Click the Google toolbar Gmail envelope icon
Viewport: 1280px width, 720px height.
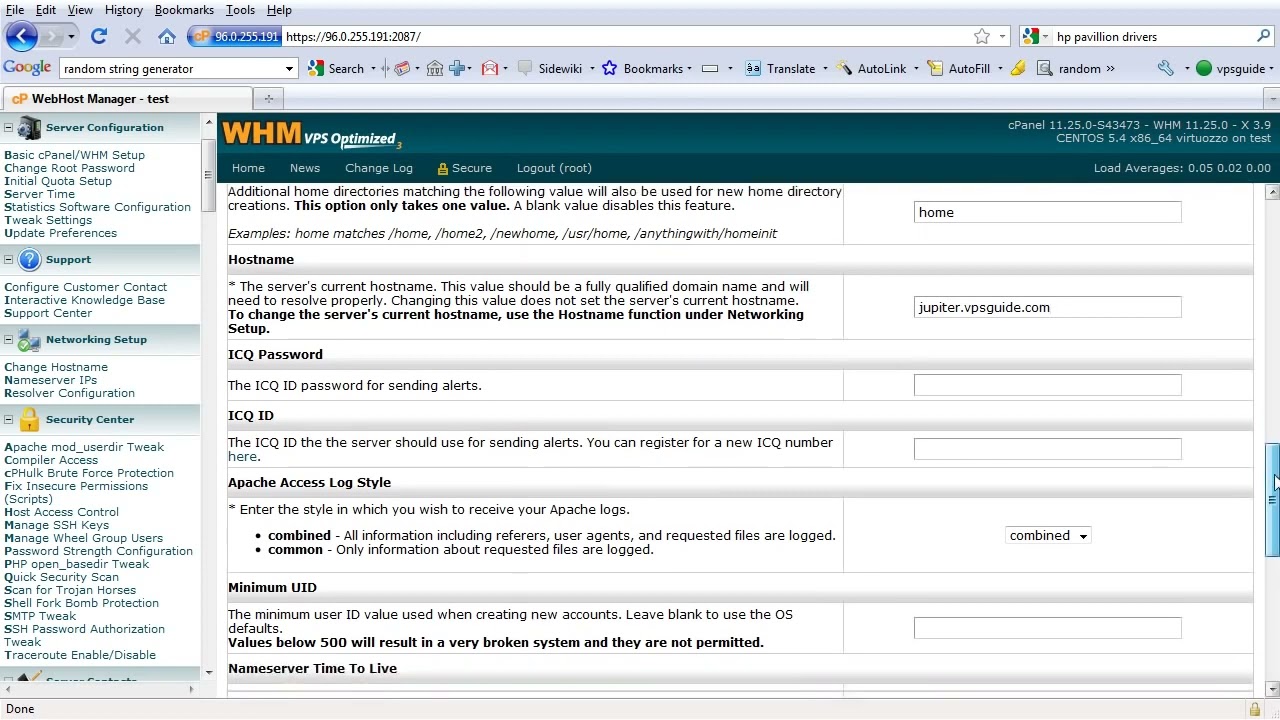coord(490,69)
